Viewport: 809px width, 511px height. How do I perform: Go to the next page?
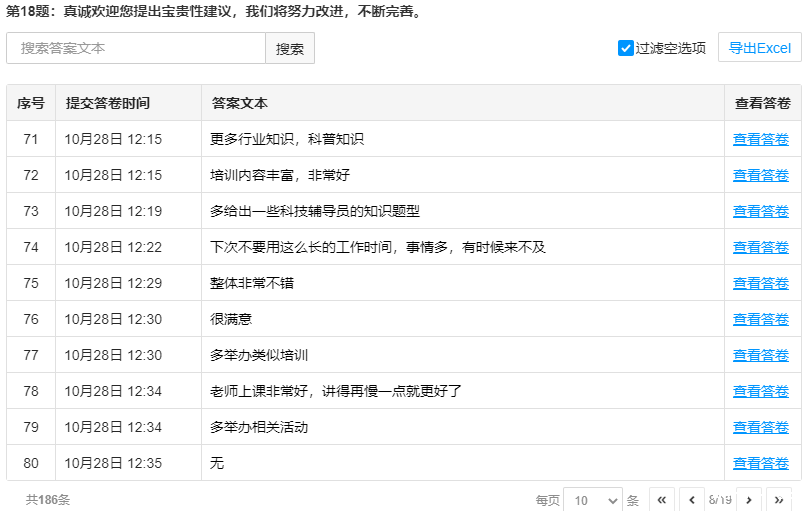pyautogui.click(x=749, y=500)
